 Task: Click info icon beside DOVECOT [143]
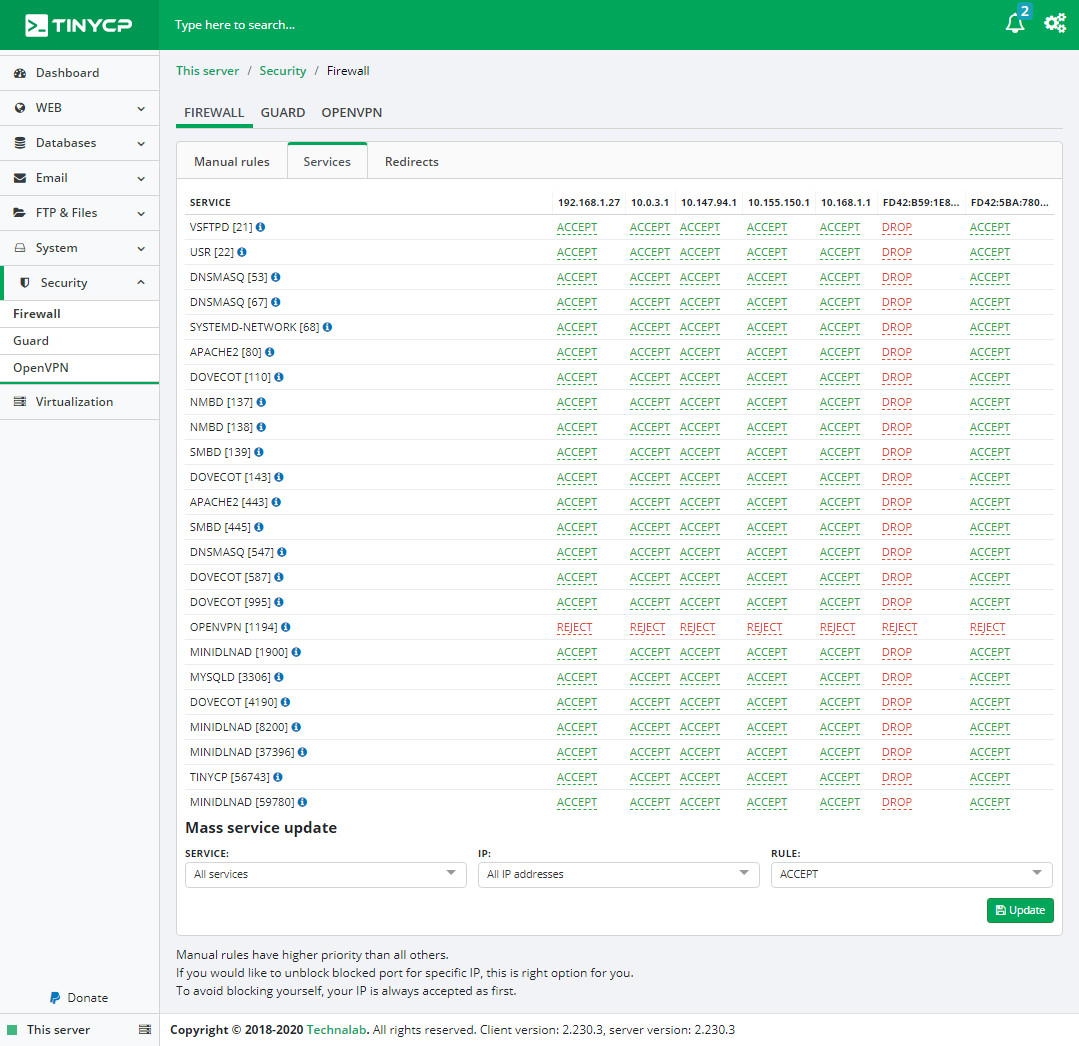pos(279,477)
